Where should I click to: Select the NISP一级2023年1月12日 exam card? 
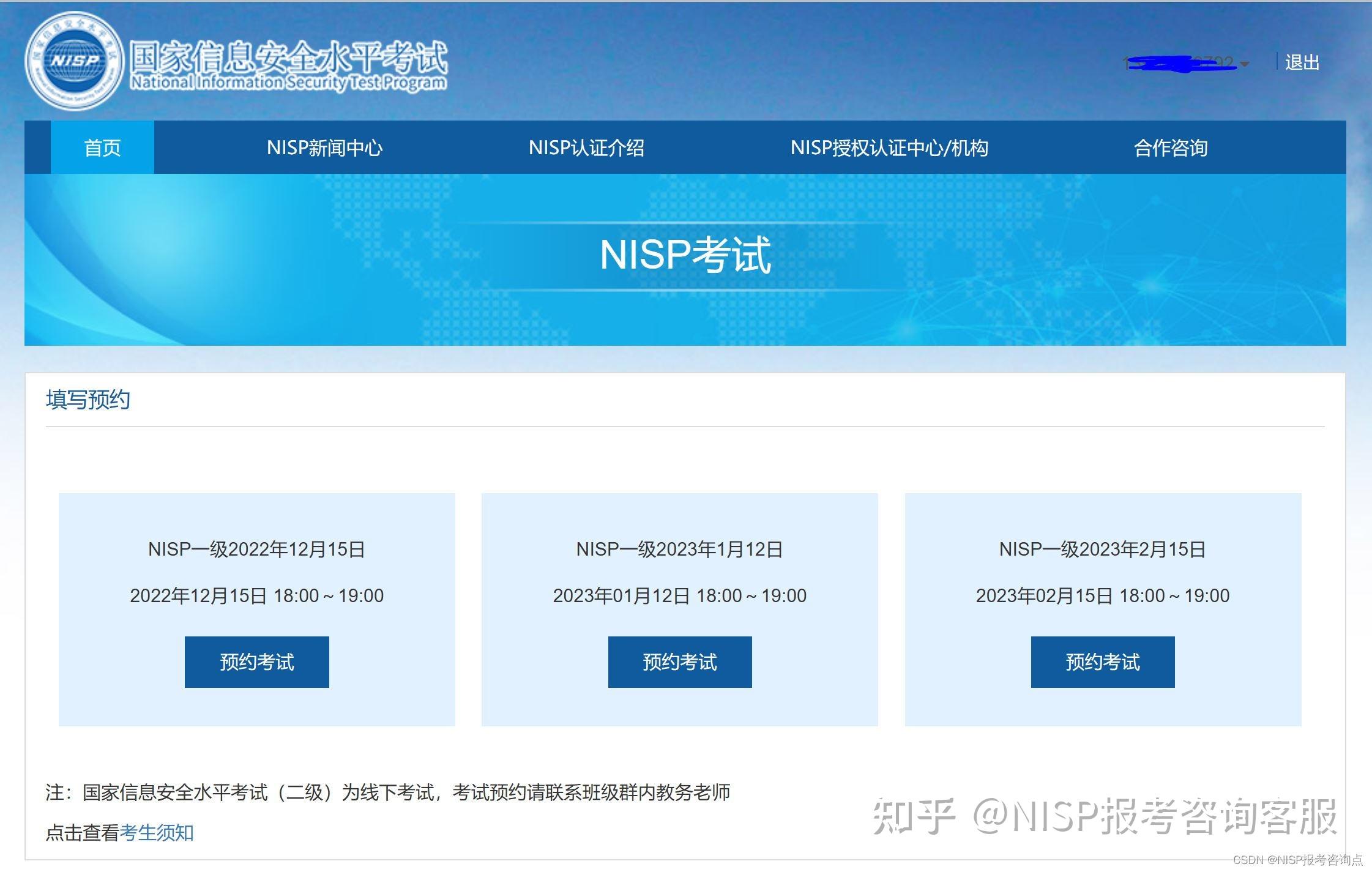(x=679, y=550)
